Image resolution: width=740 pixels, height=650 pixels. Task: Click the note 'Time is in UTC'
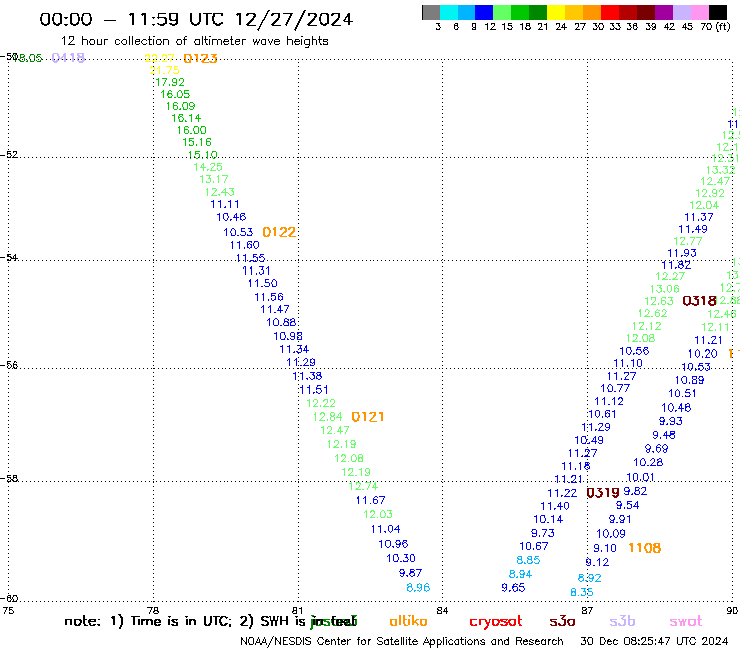(181, 621)
